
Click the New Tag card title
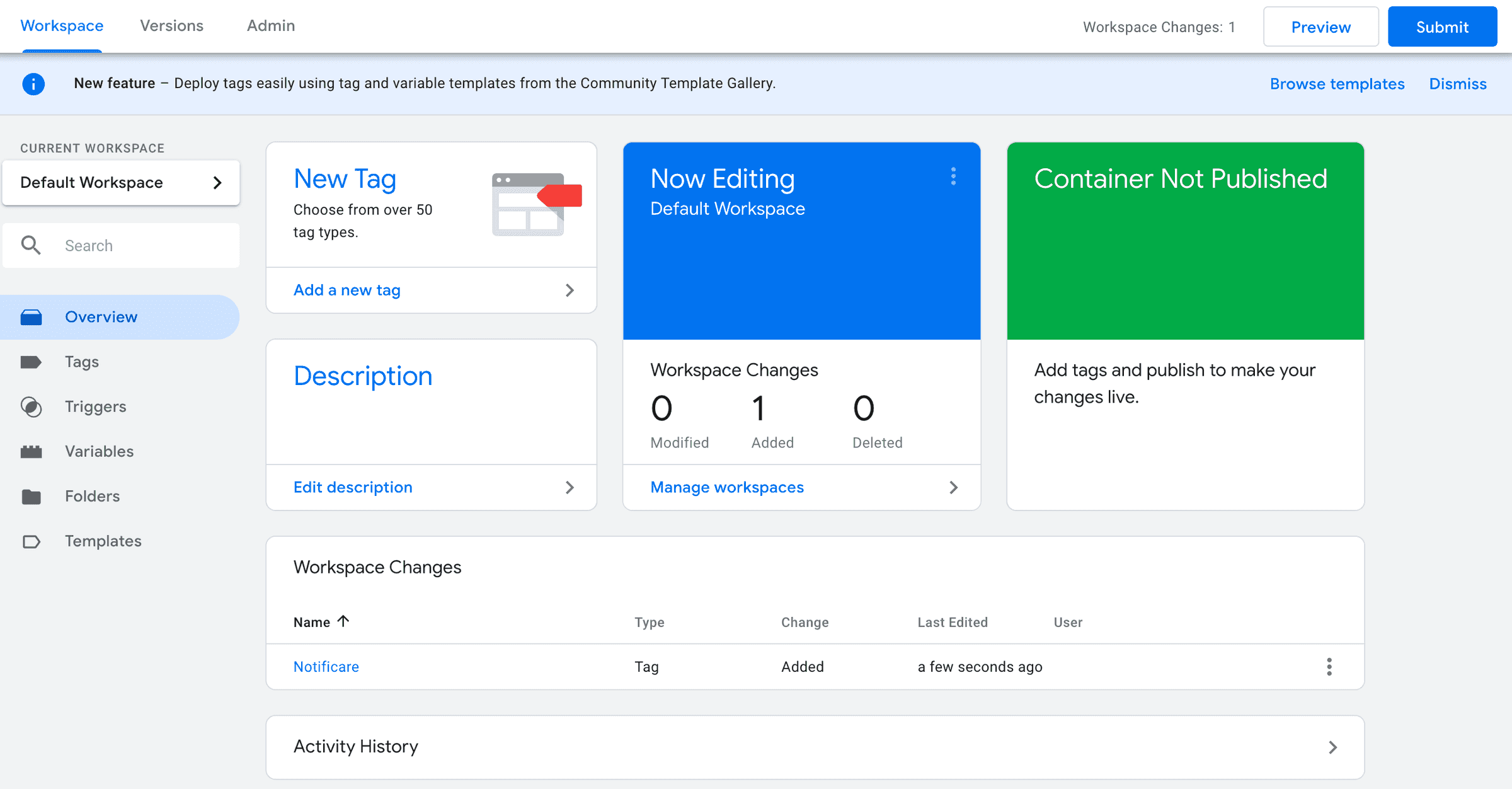tap(345, 179)
